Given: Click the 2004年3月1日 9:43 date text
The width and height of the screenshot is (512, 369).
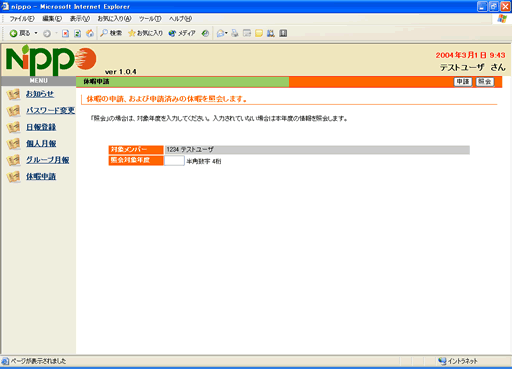Looking at the screenshot, I should (x=470, y=55).
